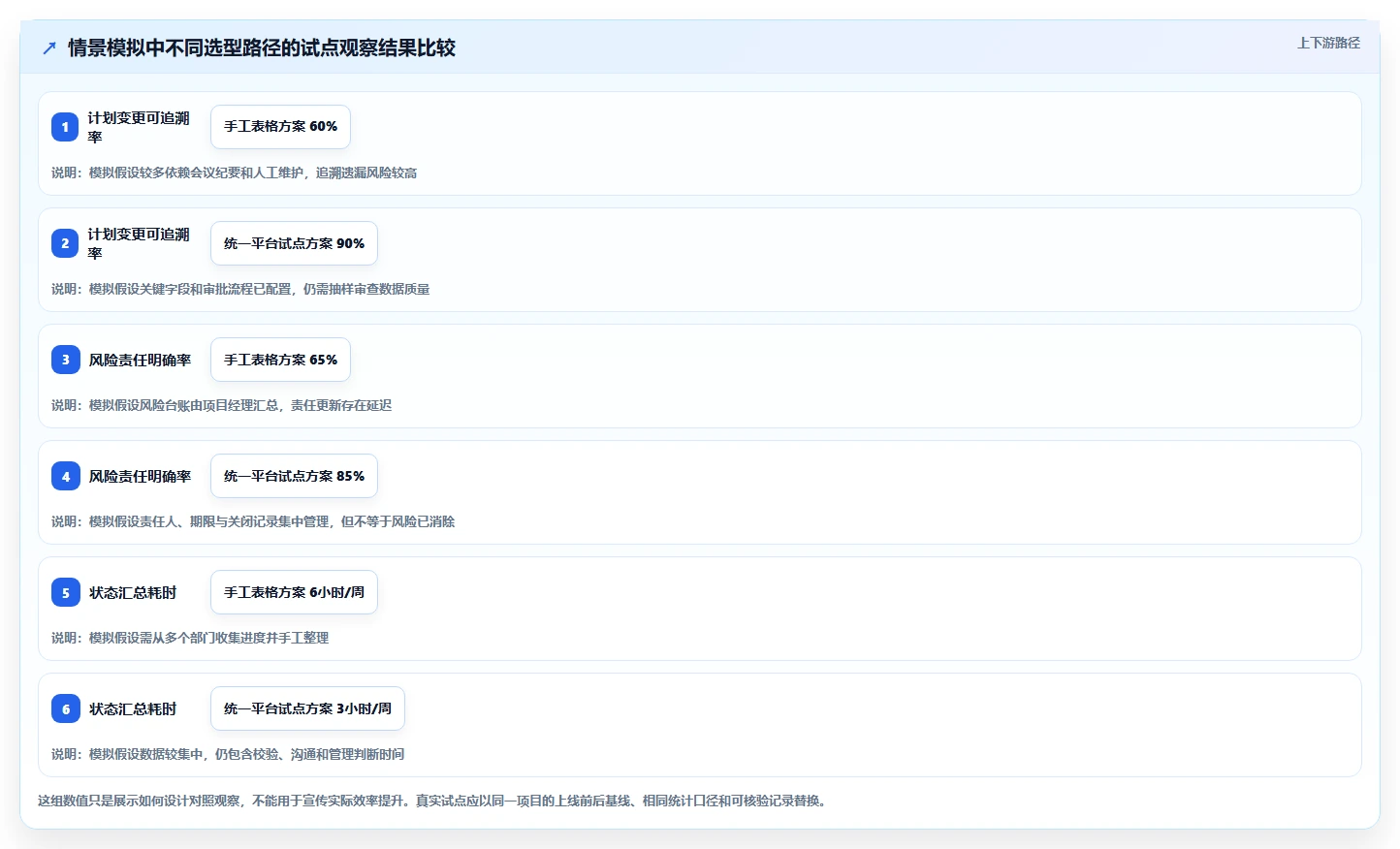The width and height of the screenshot is (1400, 849).
Task: Select the number 2 badge
Action: (x=65, y=243)
